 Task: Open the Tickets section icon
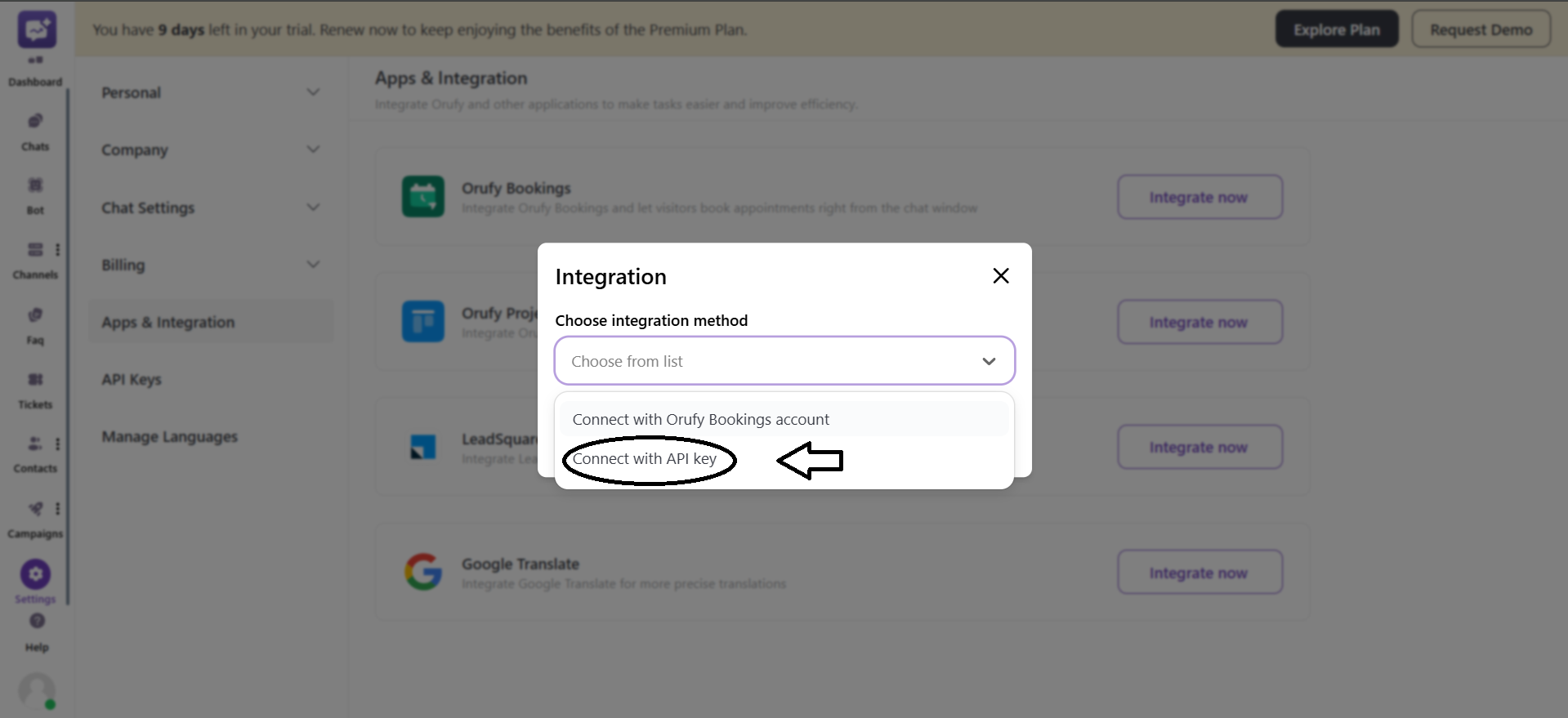click(x=35, y=379)
